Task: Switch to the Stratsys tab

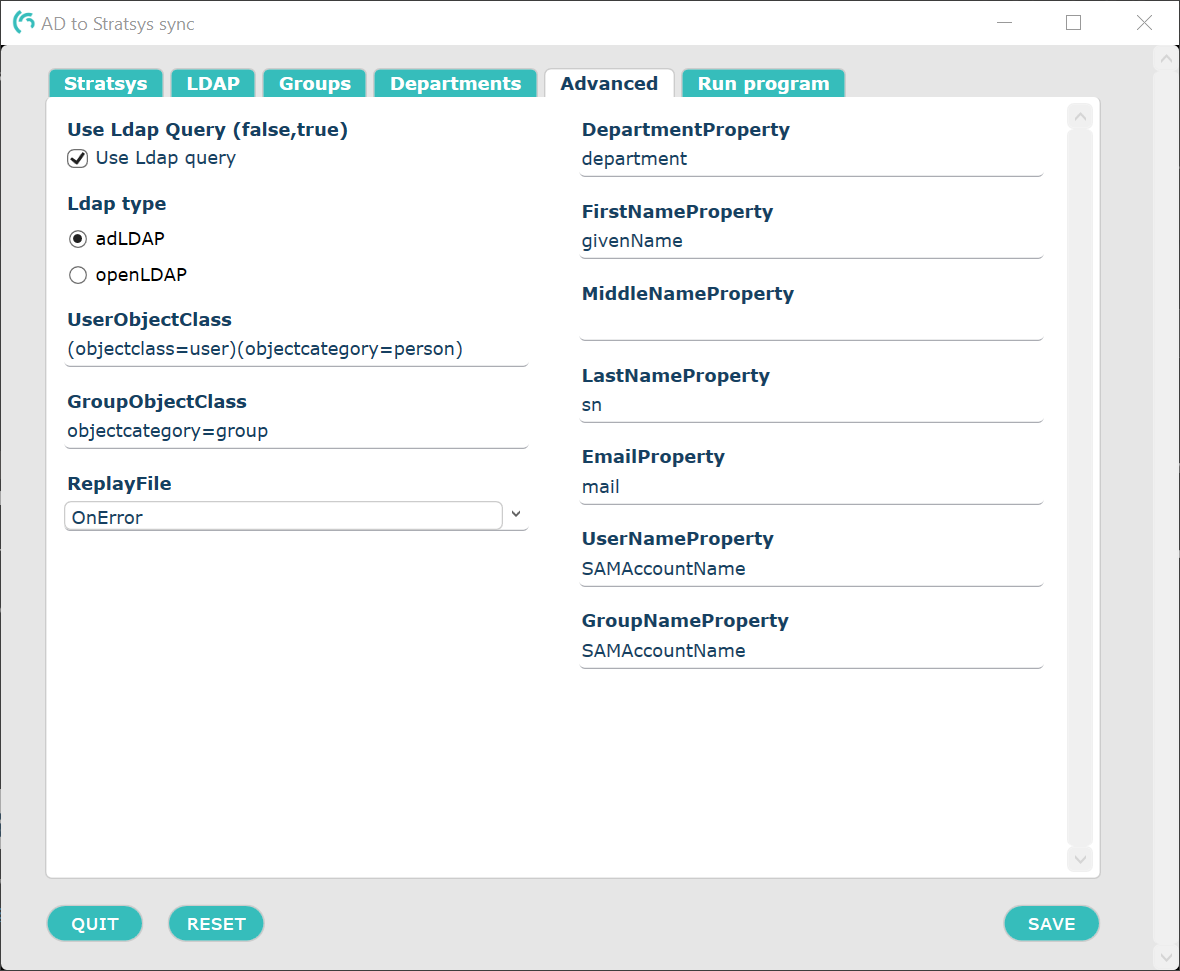Action: (x=105, y=84)
